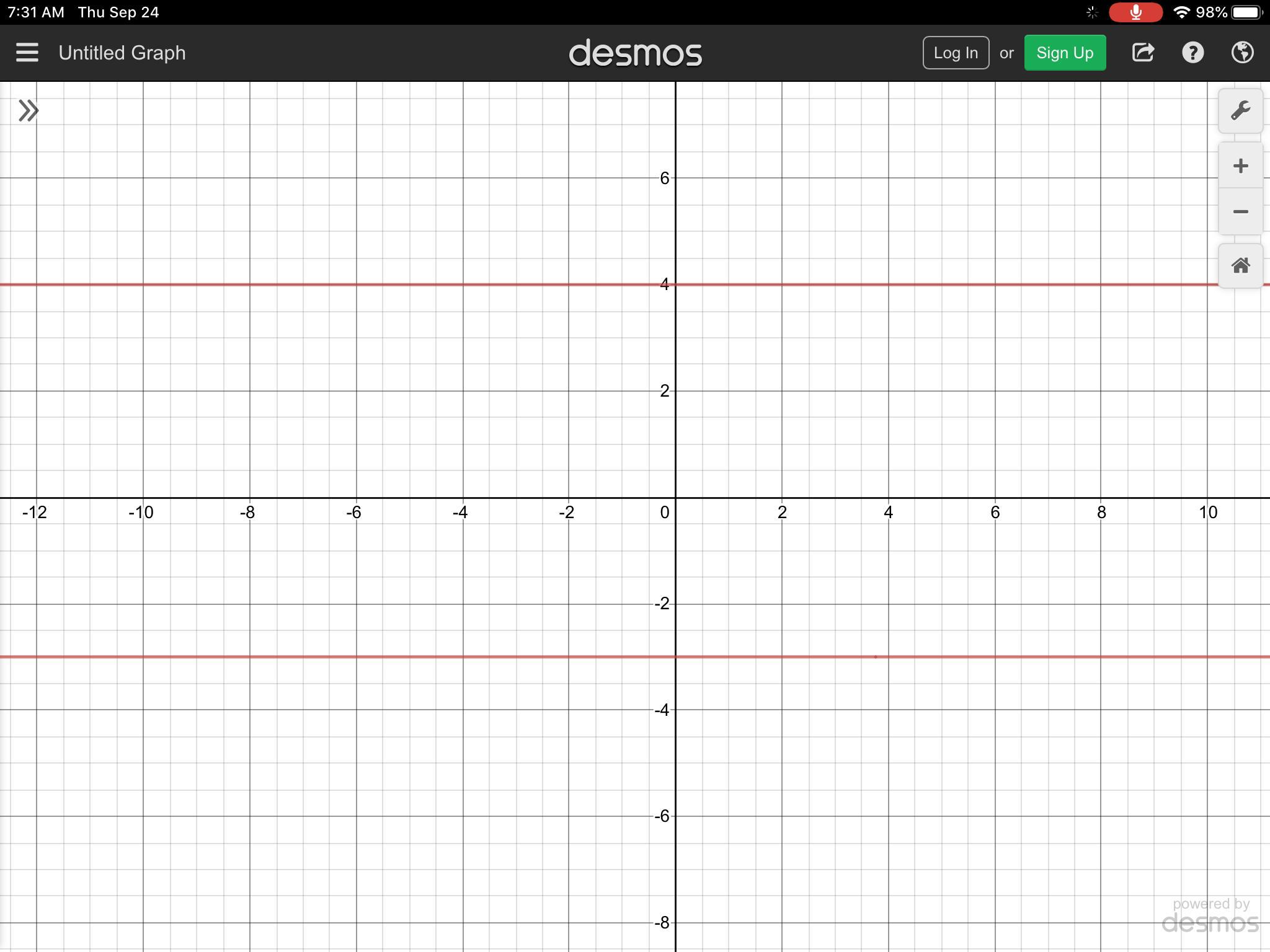Share the graph using the share icon

[1143, 53]
